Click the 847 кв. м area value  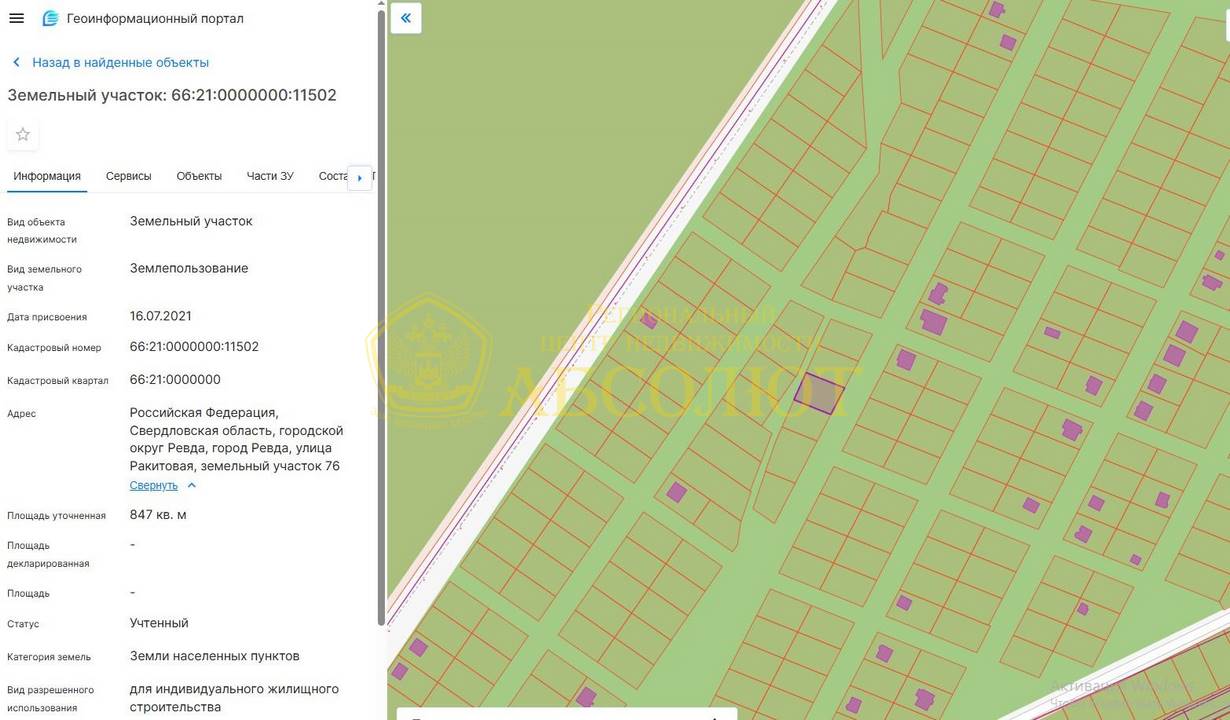pyautogui.click(x=158, y=515)
